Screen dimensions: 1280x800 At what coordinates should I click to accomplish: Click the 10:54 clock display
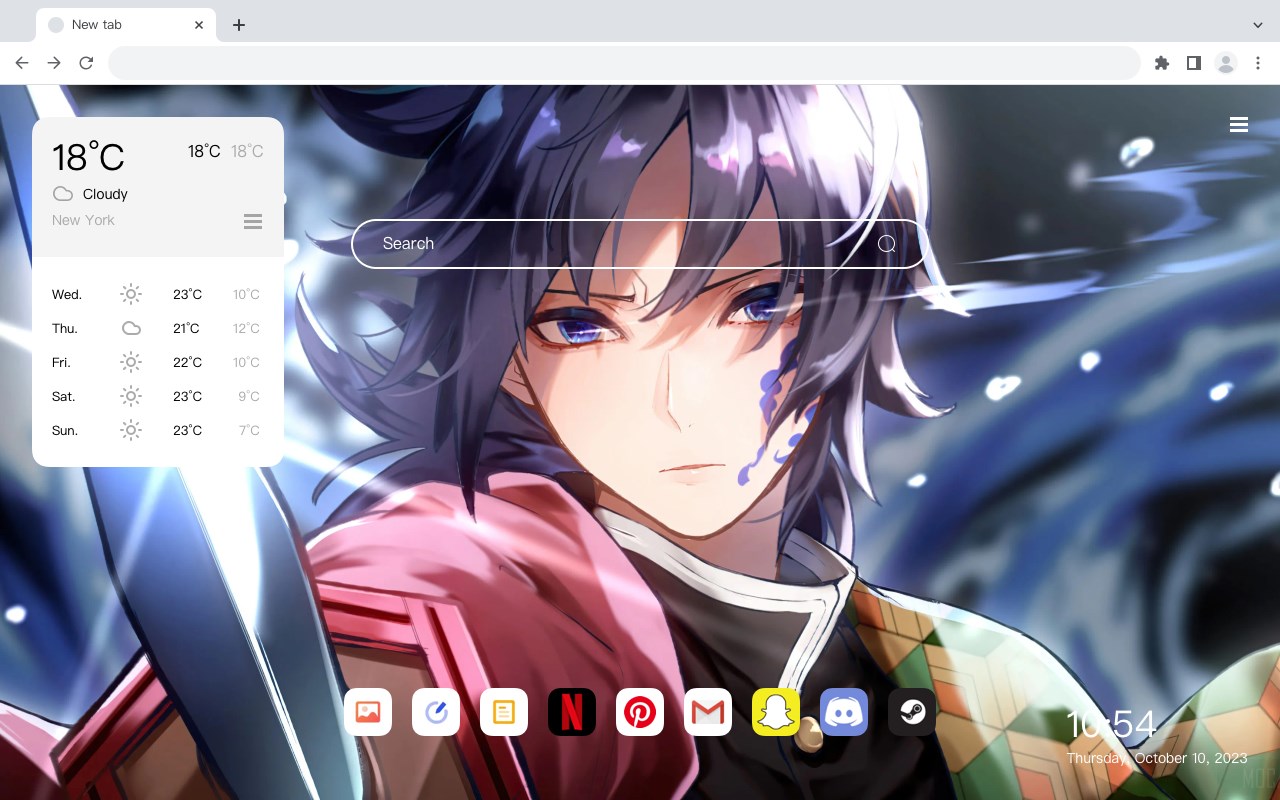coord(1111,724)
